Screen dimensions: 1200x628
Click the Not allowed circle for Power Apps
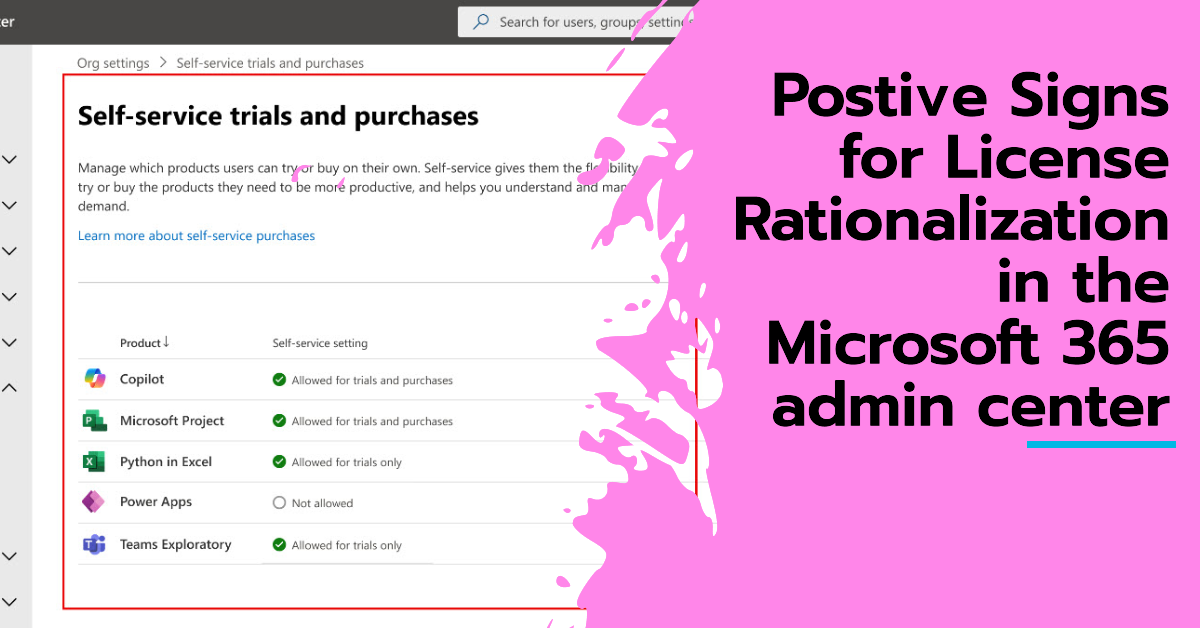pyautogui.click(x=279, y=503)
